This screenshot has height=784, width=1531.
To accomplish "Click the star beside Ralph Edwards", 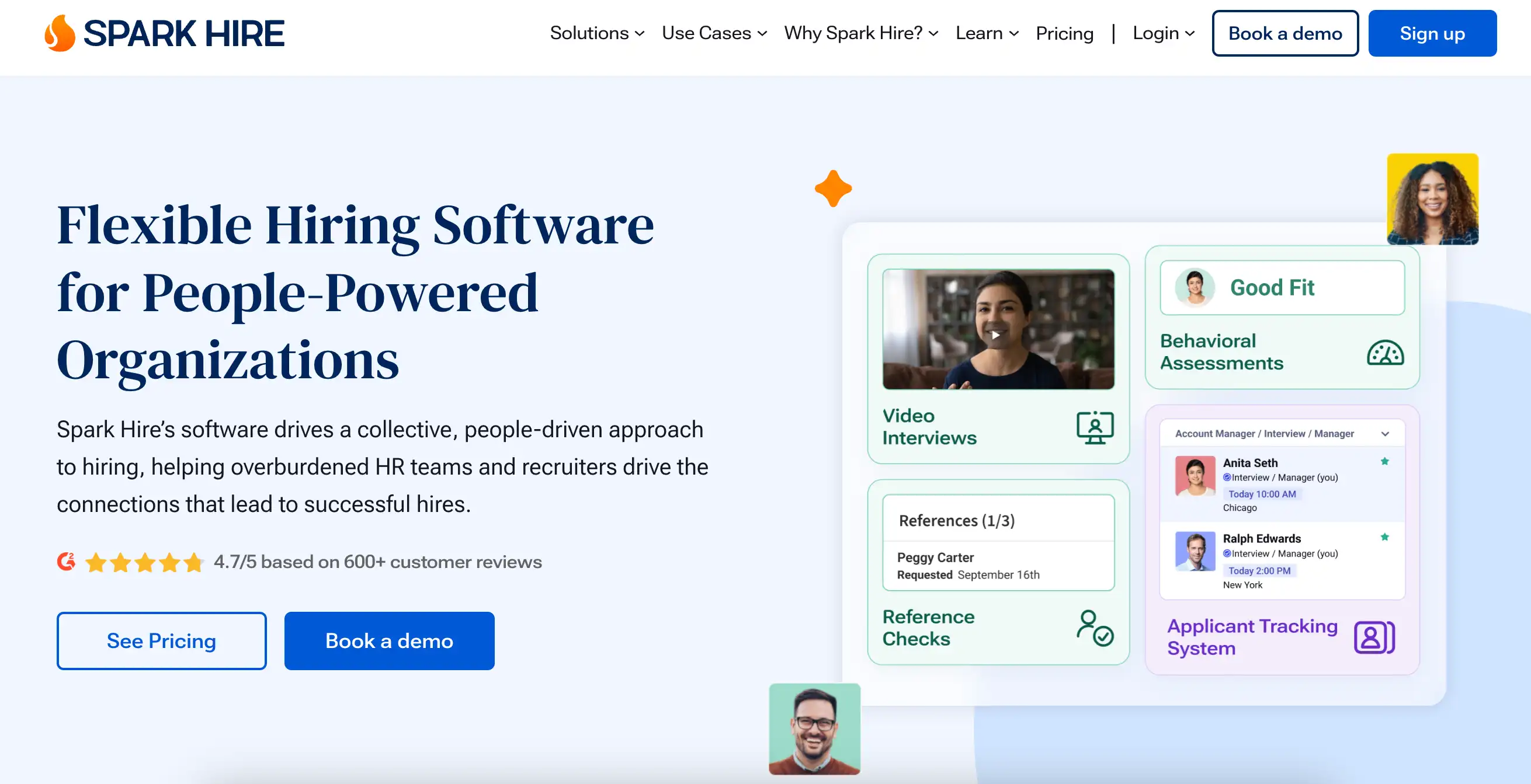I will point(1384,537).
